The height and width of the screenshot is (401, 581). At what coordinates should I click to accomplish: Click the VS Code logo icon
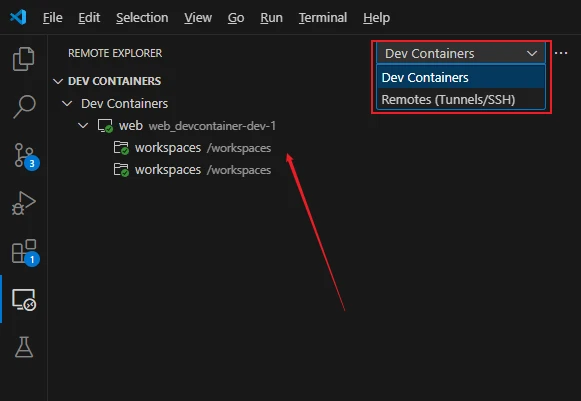coord(18,17)
